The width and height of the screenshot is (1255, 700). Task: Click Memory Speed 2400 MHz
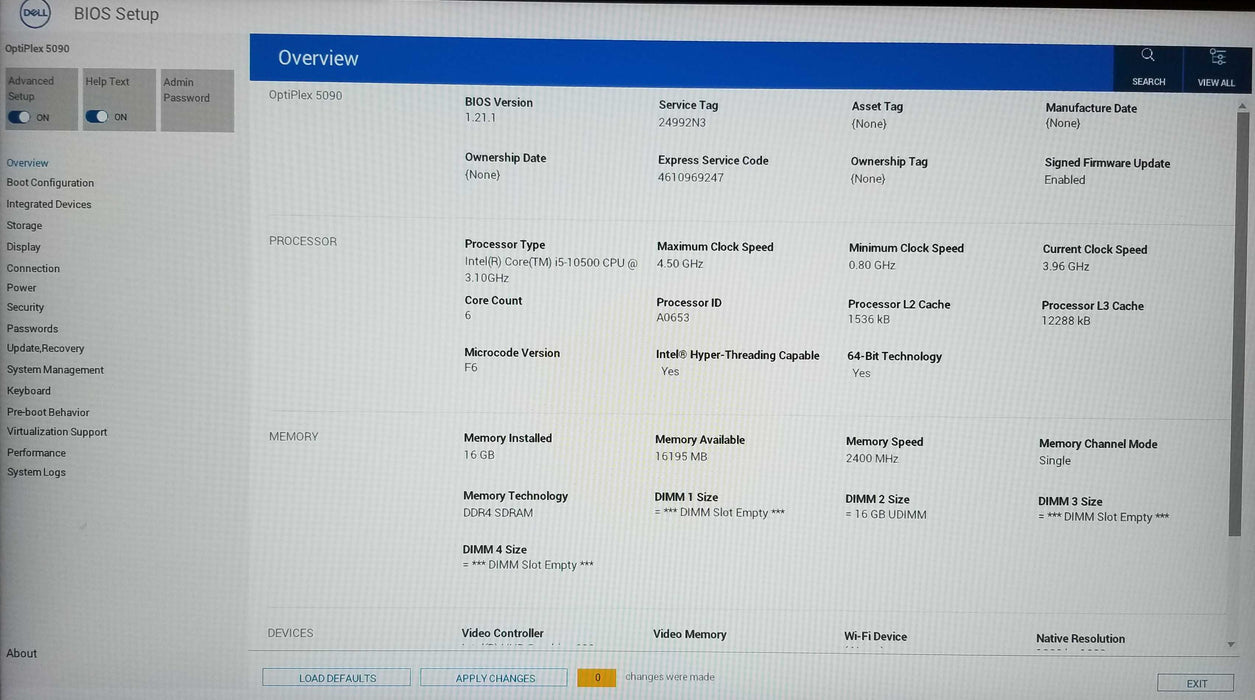click(872, 459)
